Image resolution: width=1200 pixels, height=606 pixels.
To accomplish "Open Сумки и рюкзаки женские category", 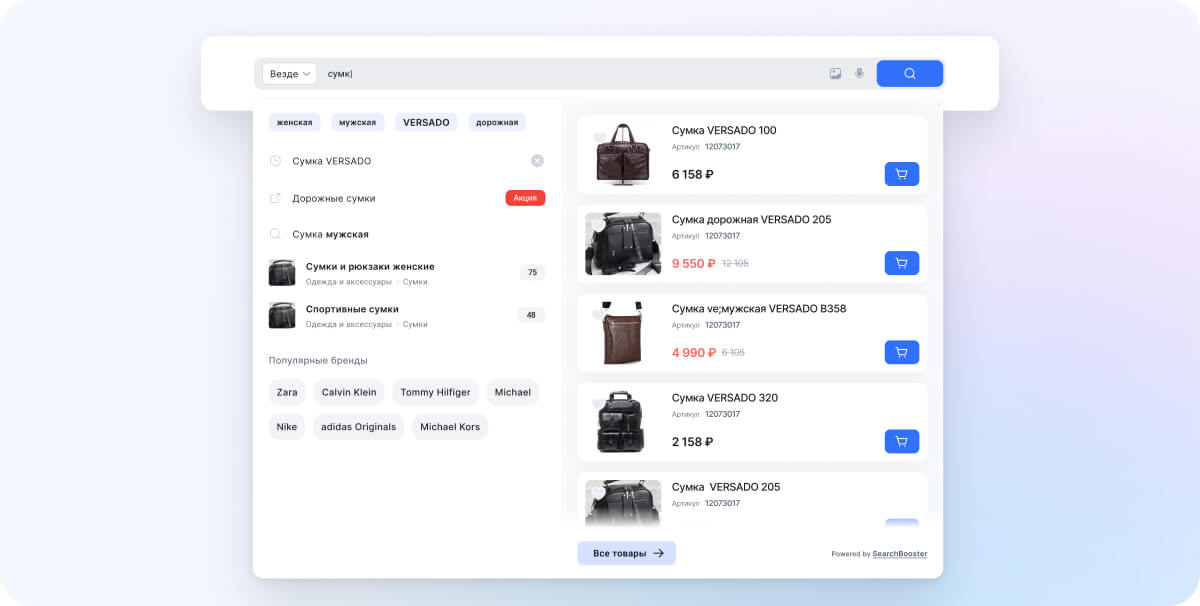I will point(370,267).
